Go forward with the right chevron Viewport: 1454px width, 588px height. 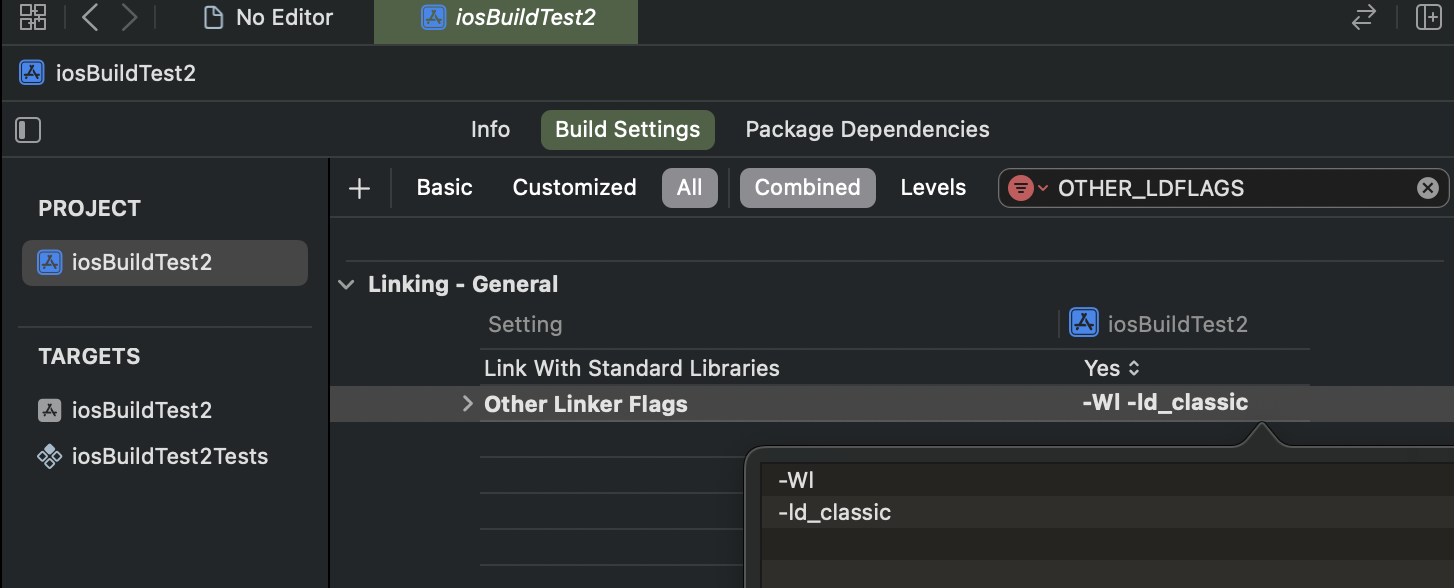[x=129, y=17]
